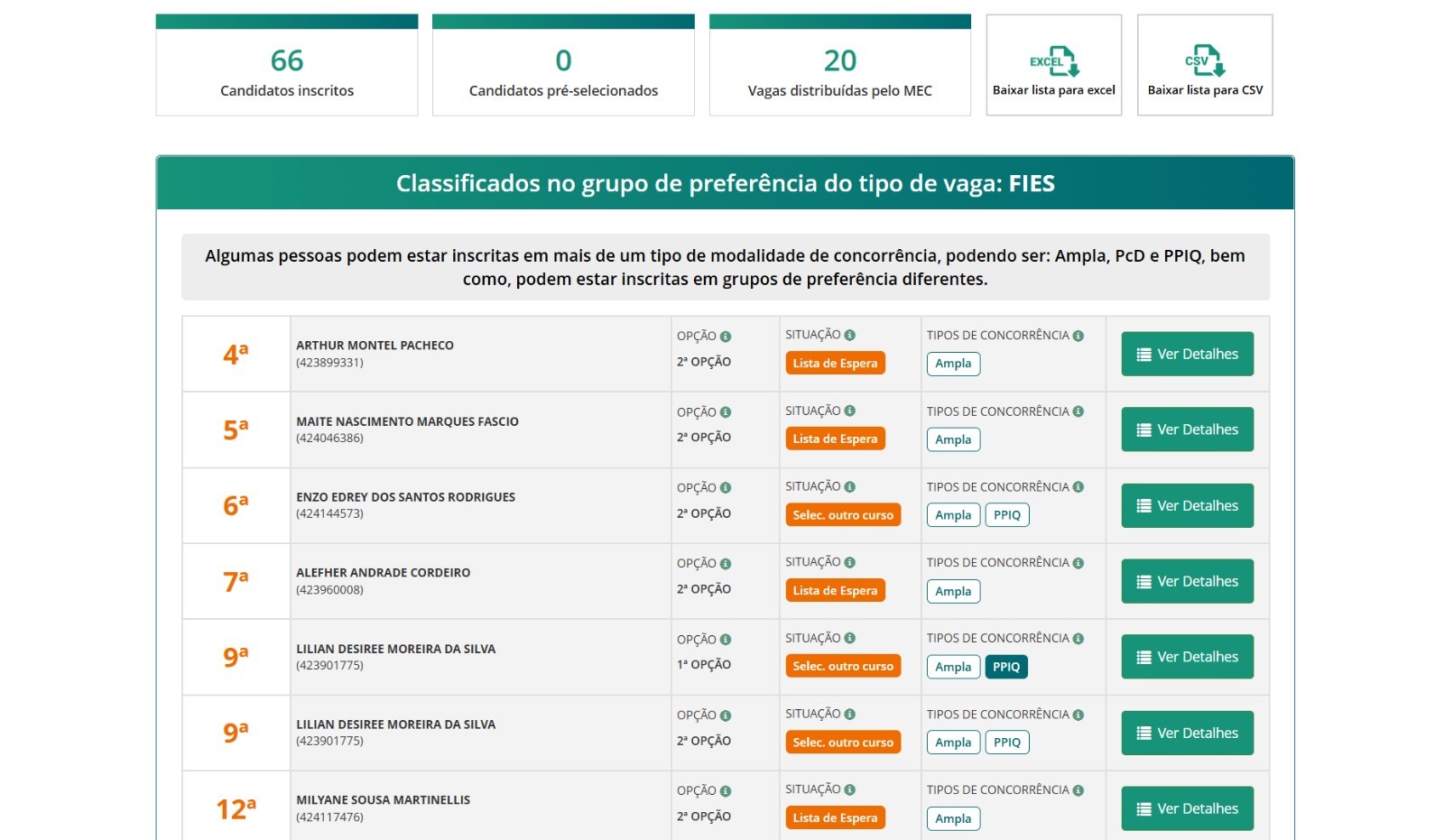This screenshot has width=1444, height=840.
Task: Open the info icon beside TIPOS DE CONCORRÊNCIA in Lilian's 1ª OPÇÃO row
Action: [1078, 639]
